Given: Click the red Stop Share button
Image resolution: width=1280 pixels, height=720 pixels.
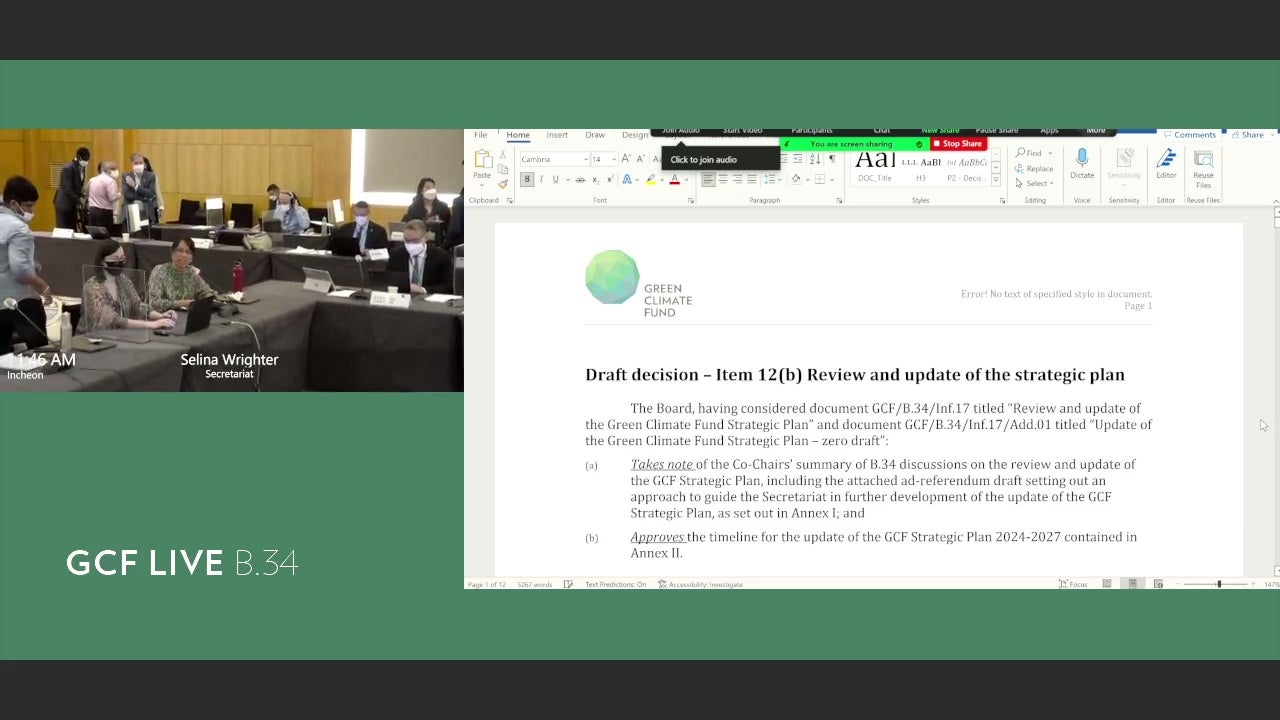Looking at the screenshot, I should click(x=958, y=144).
